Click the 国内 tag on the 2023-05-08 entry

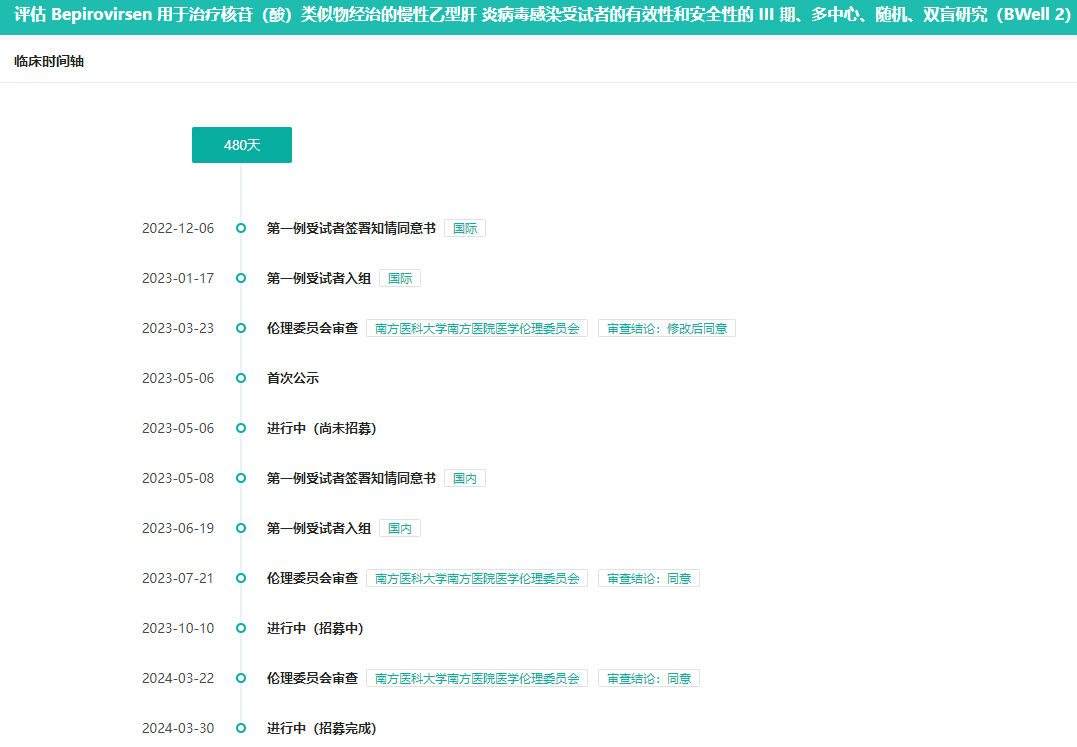[465, 478]
